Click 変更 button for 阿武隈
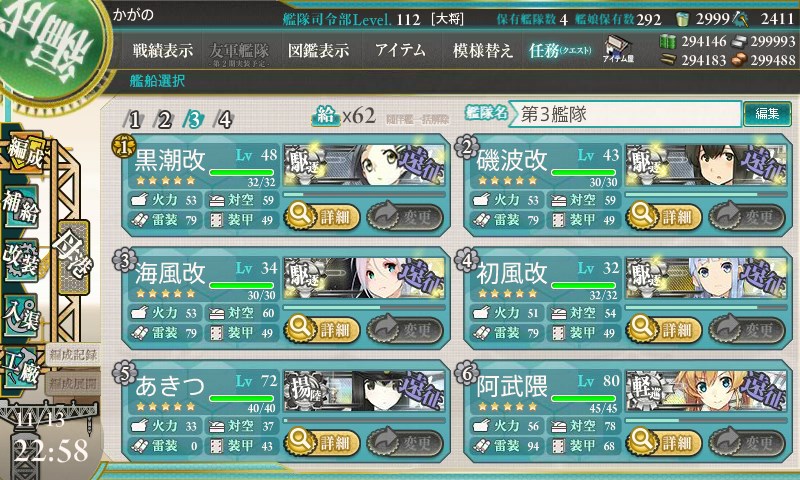Screen dimensions: 800x480 [746, 442]
